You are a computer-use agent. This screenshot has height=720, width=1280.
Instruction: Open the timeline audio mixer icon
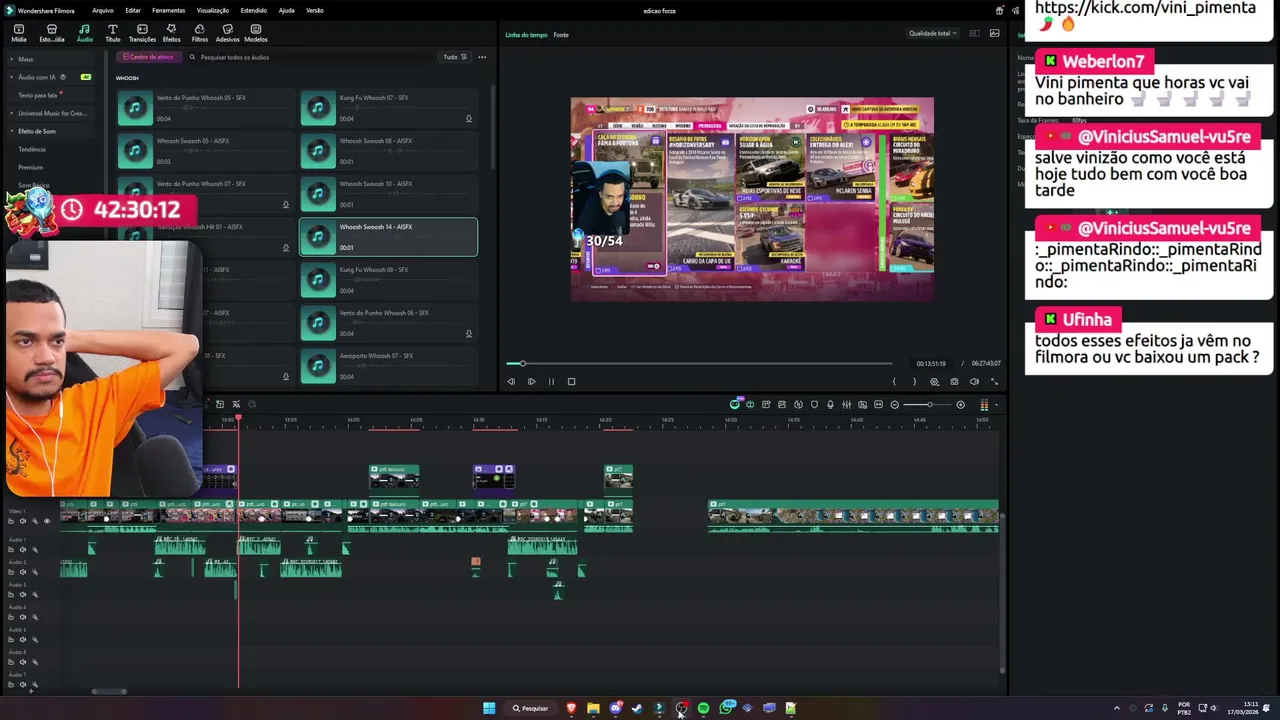coord(846,405)
